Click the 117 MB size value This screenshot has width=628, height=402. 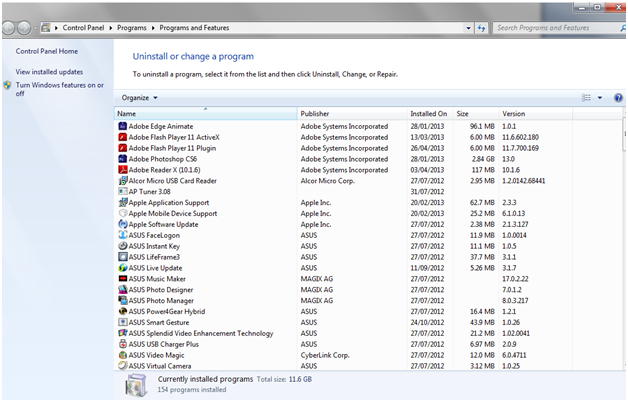coord(483,170)
